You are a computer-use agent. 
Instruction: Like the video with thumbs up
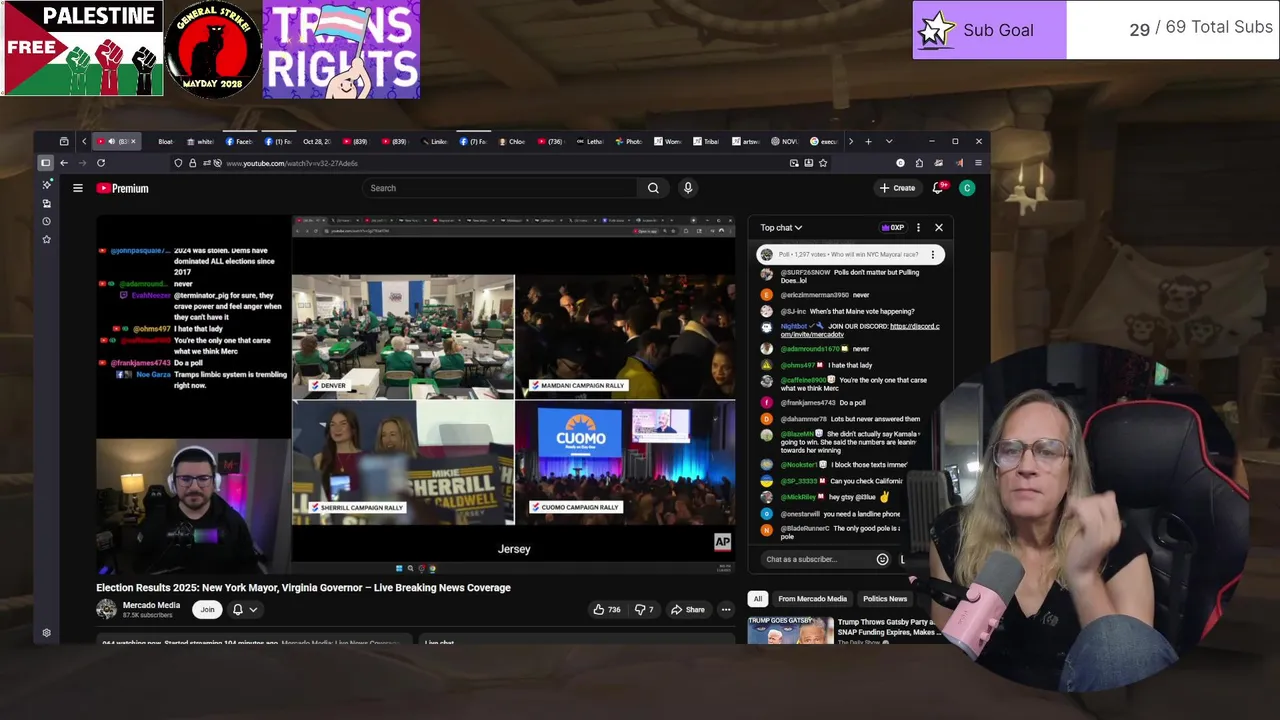point(606,609)
